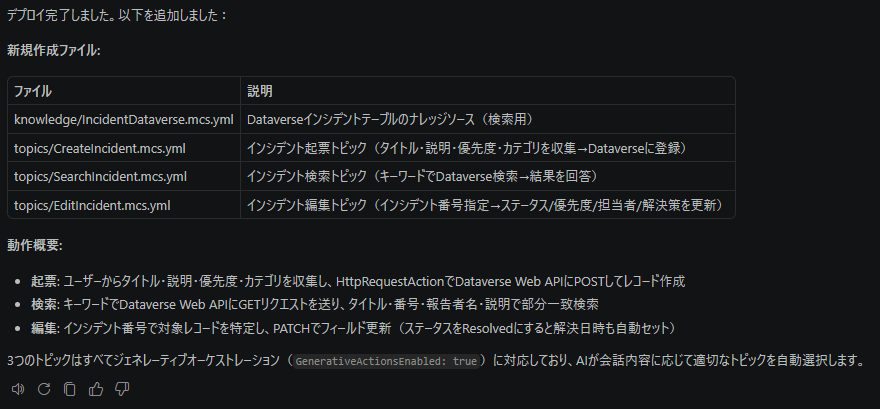
Task: Give the response a thumbs up
Action: click(x=96, y=389)
